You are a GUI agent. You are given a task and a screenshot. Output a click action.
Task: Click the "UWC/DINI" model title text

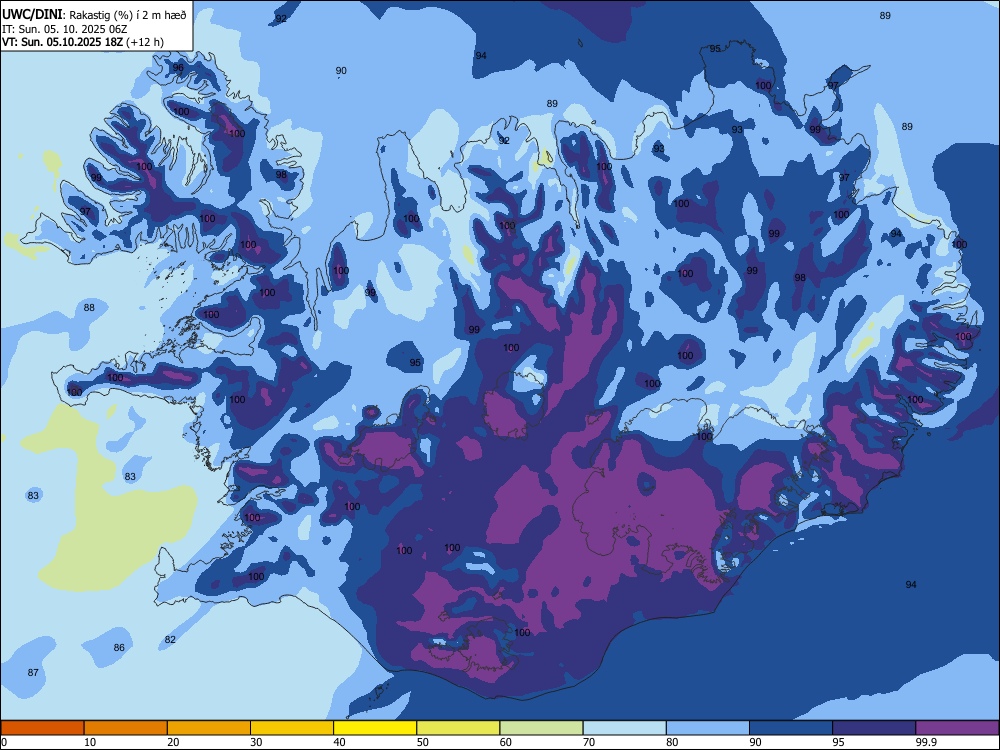tap(32, 15)
